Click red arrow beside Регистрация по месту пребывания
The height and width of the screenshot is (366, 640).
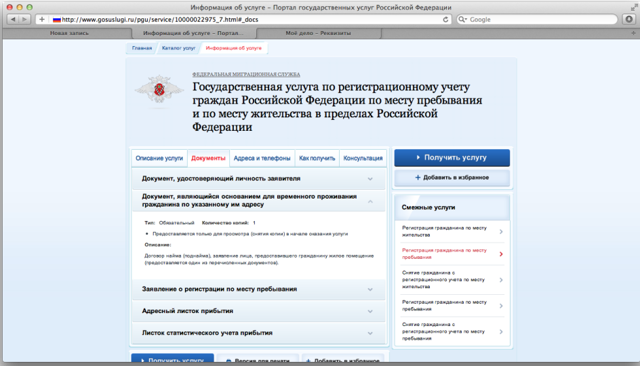(x=501, y=254)
